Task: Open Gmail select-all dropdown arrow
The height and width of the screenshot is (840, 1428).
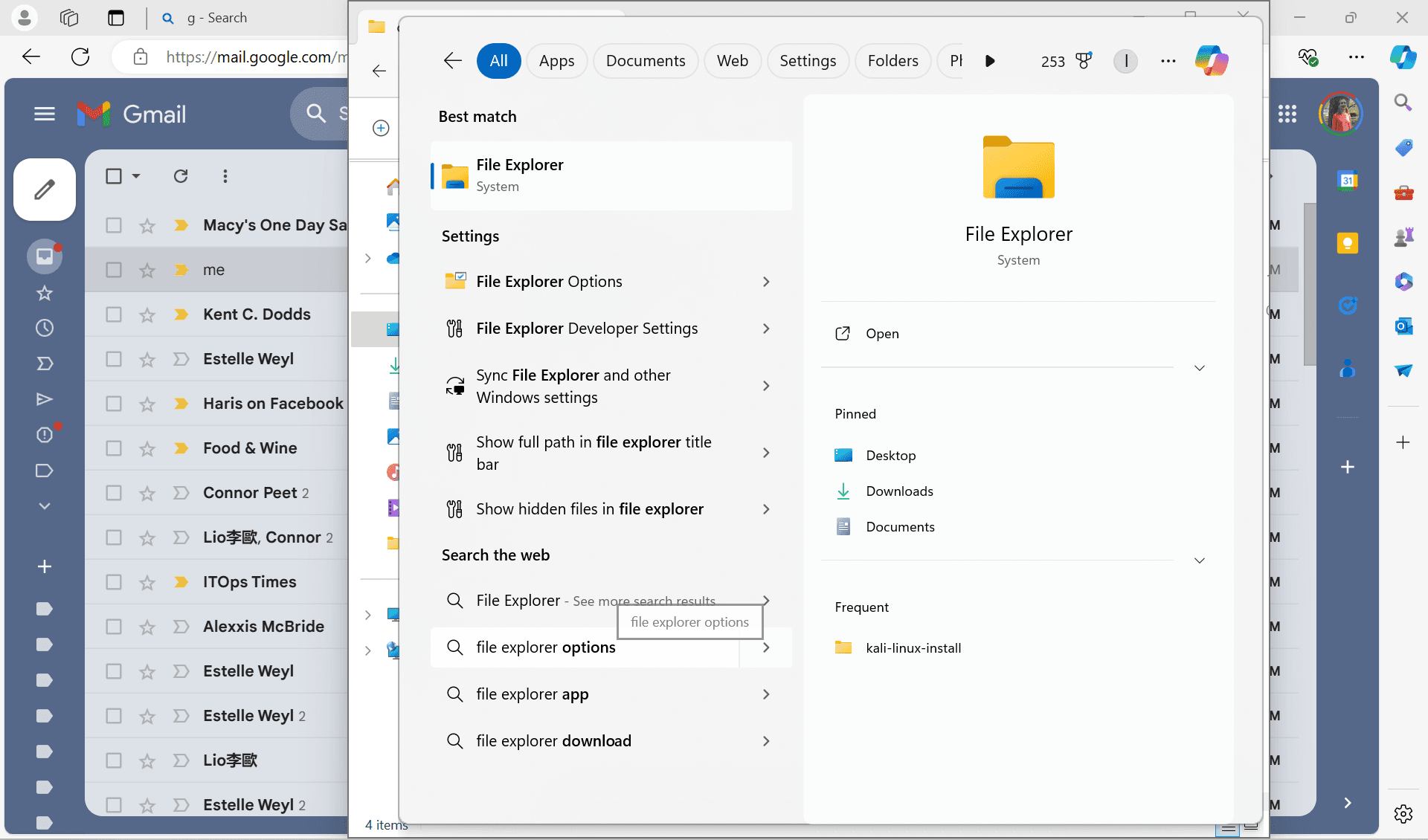Action: (x=136, y=176)
